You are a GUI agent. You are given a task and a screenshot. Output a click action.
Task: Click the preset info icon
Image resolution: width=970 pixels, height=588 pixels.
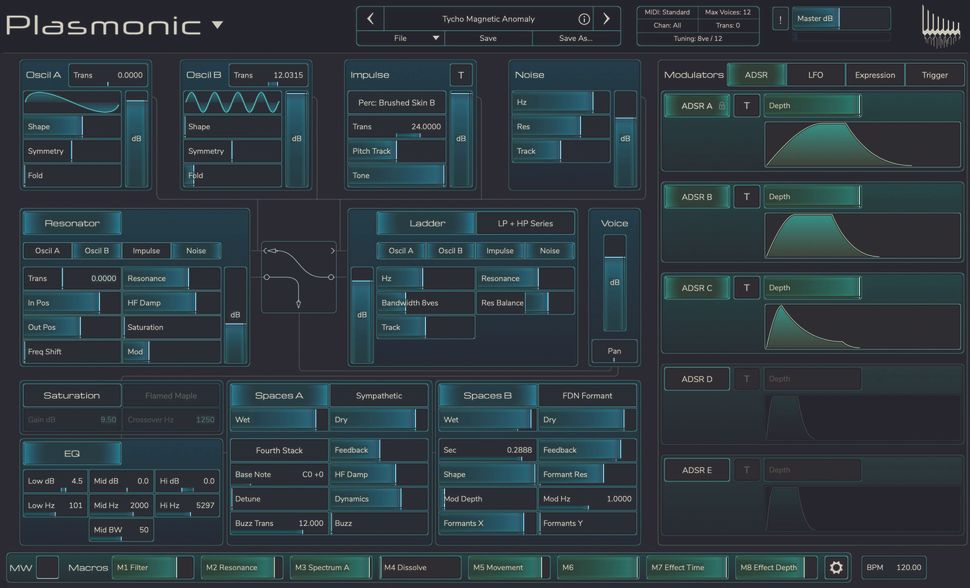click(583, 18)
